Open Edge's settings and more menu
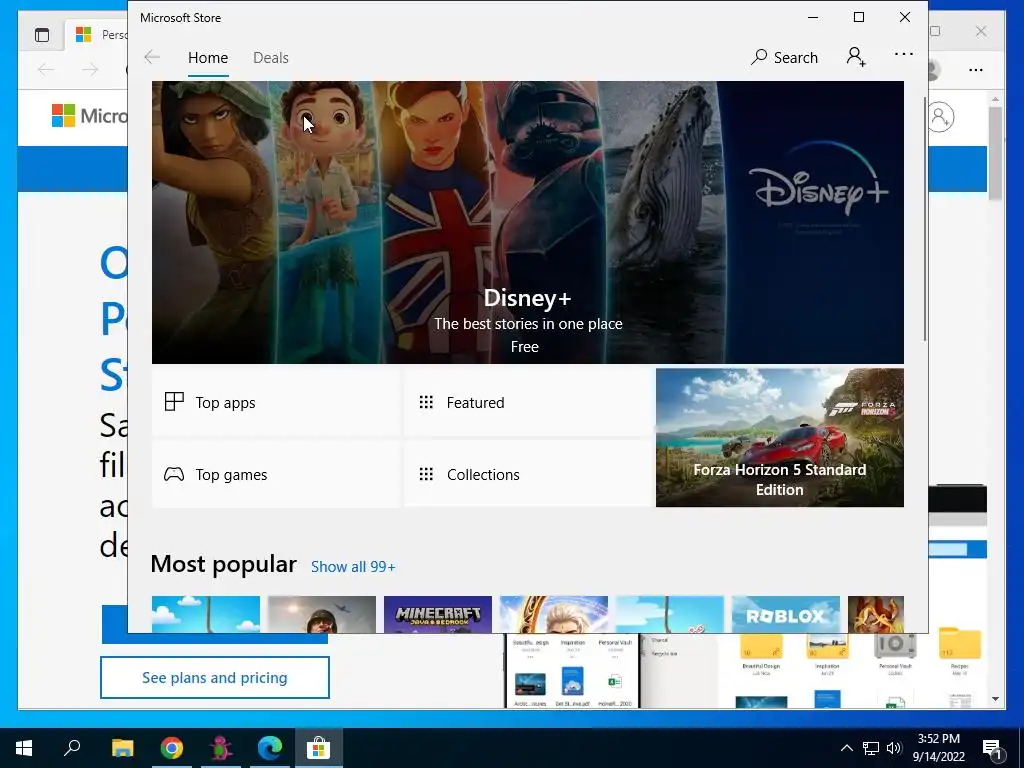 [976, 70]
